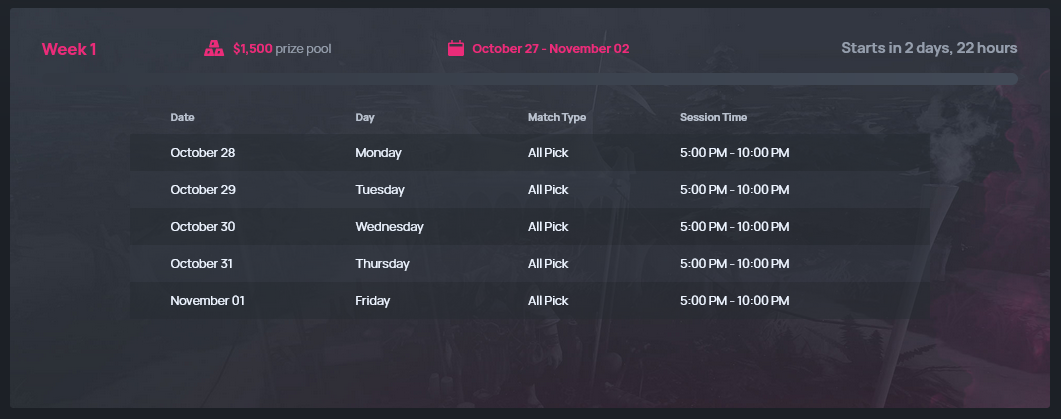This screenshot has width=1061, height=419.
Task: Select the October 28 Monday row
Action: [530, 152]
